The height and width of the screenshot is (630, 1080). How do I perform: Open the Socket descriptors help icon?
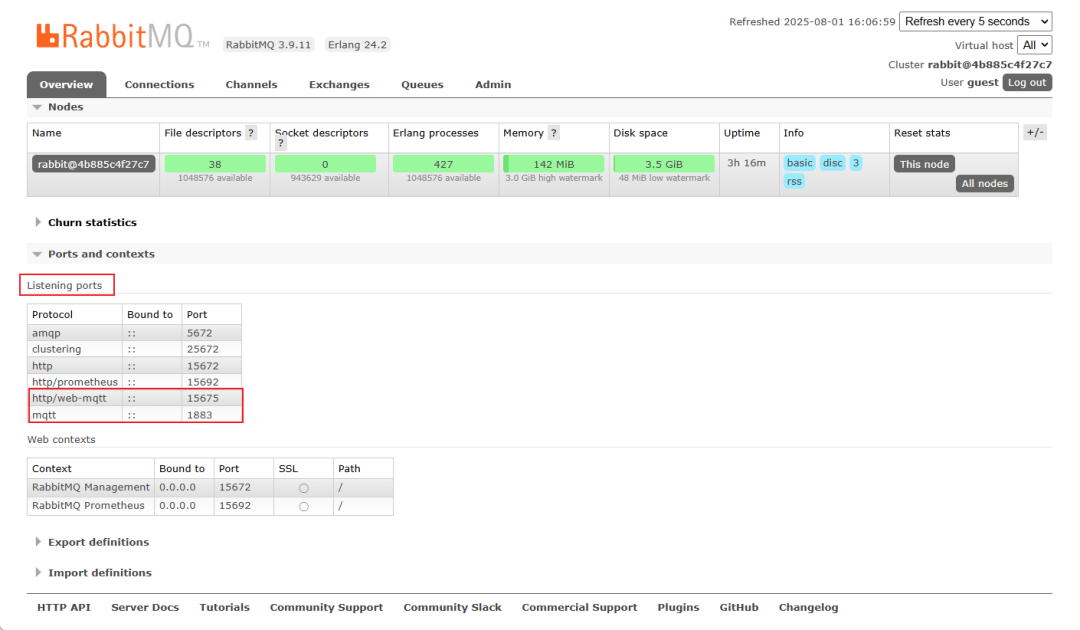[x=280, y=142]
